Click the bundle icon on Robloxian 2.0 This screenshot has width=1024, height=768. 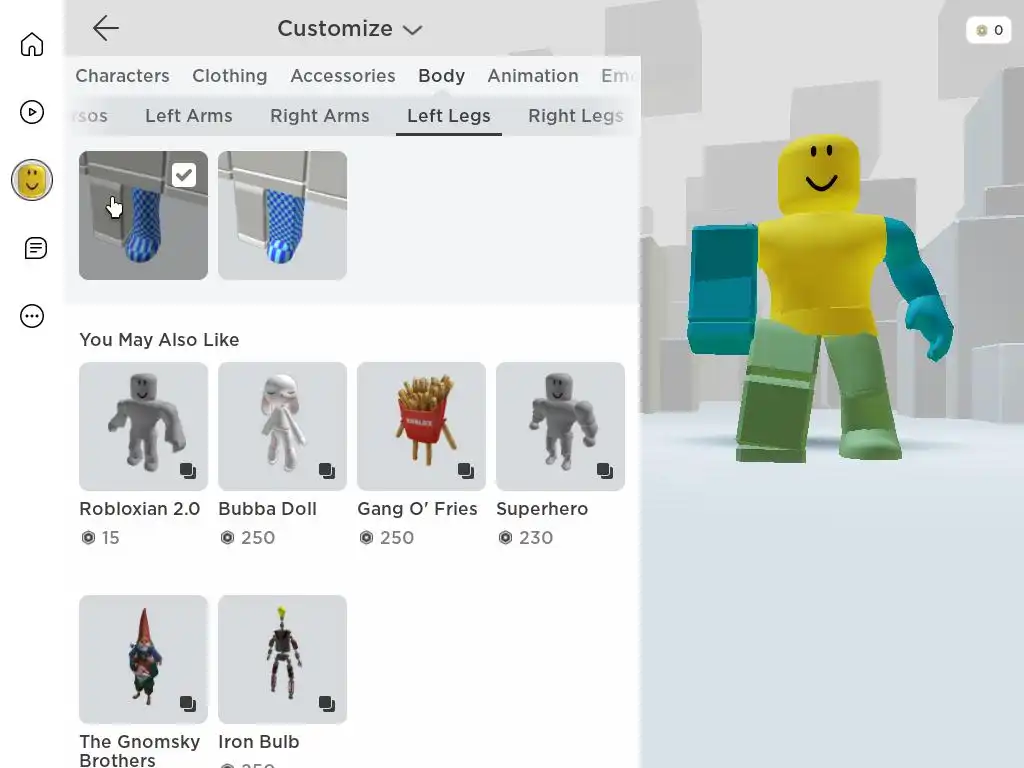188,471
